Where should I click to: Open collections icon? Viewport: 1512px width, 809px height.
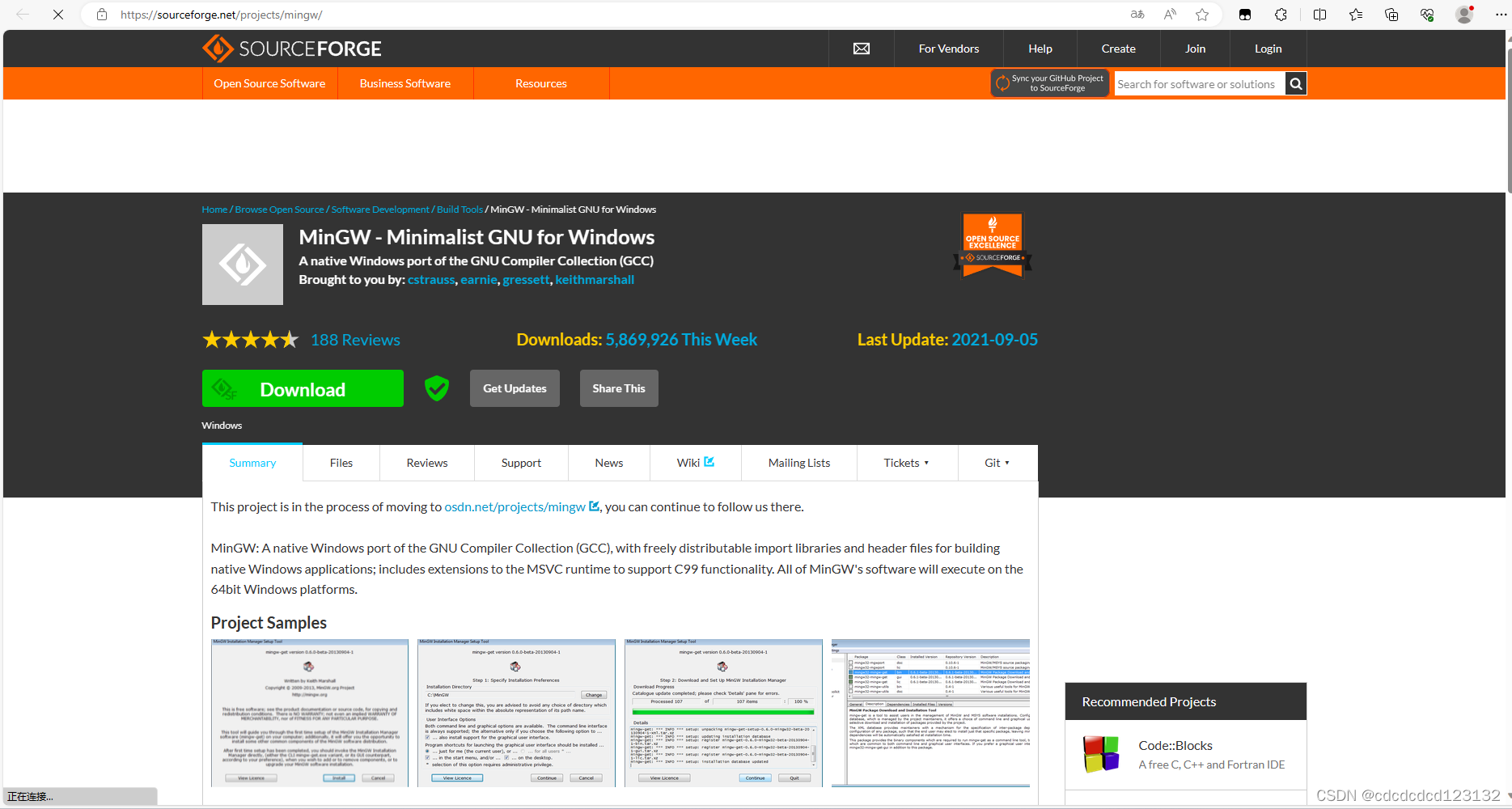1391,15
